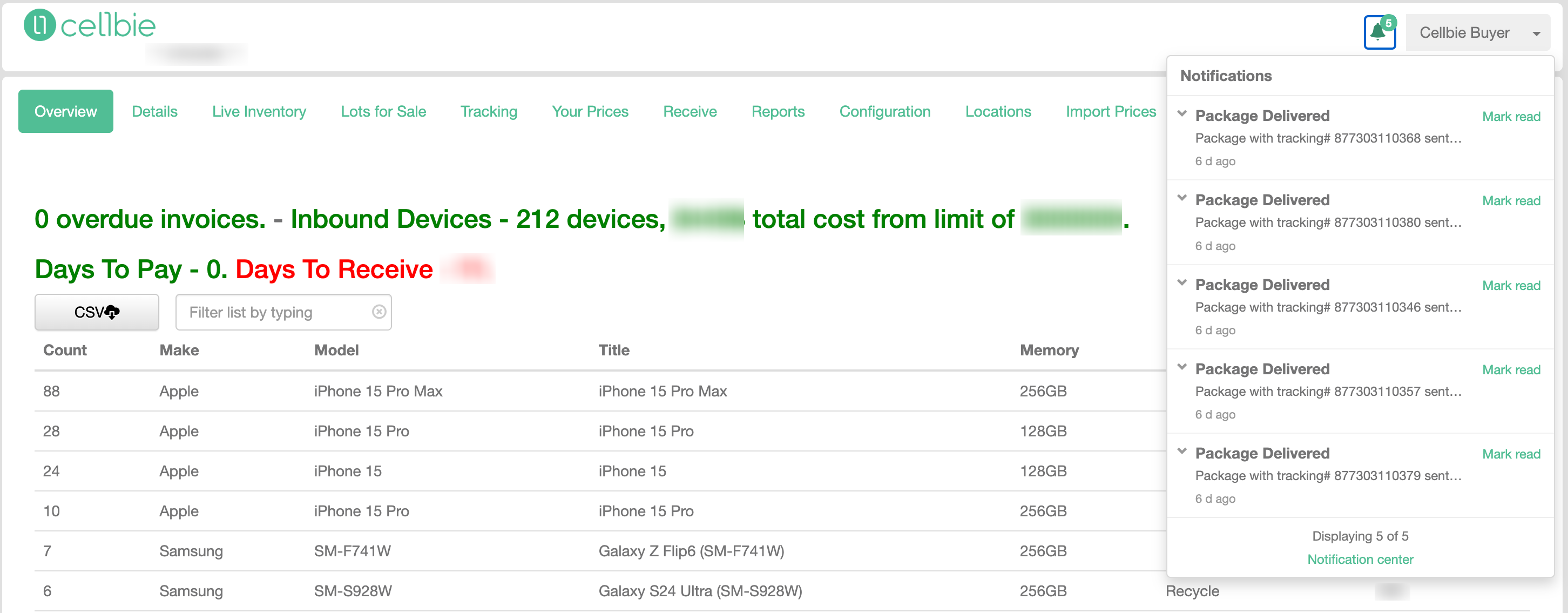Switch to the Locations tab
Image resolution: width=1568 pixels, height=613 pixels.
coord(998,111)
